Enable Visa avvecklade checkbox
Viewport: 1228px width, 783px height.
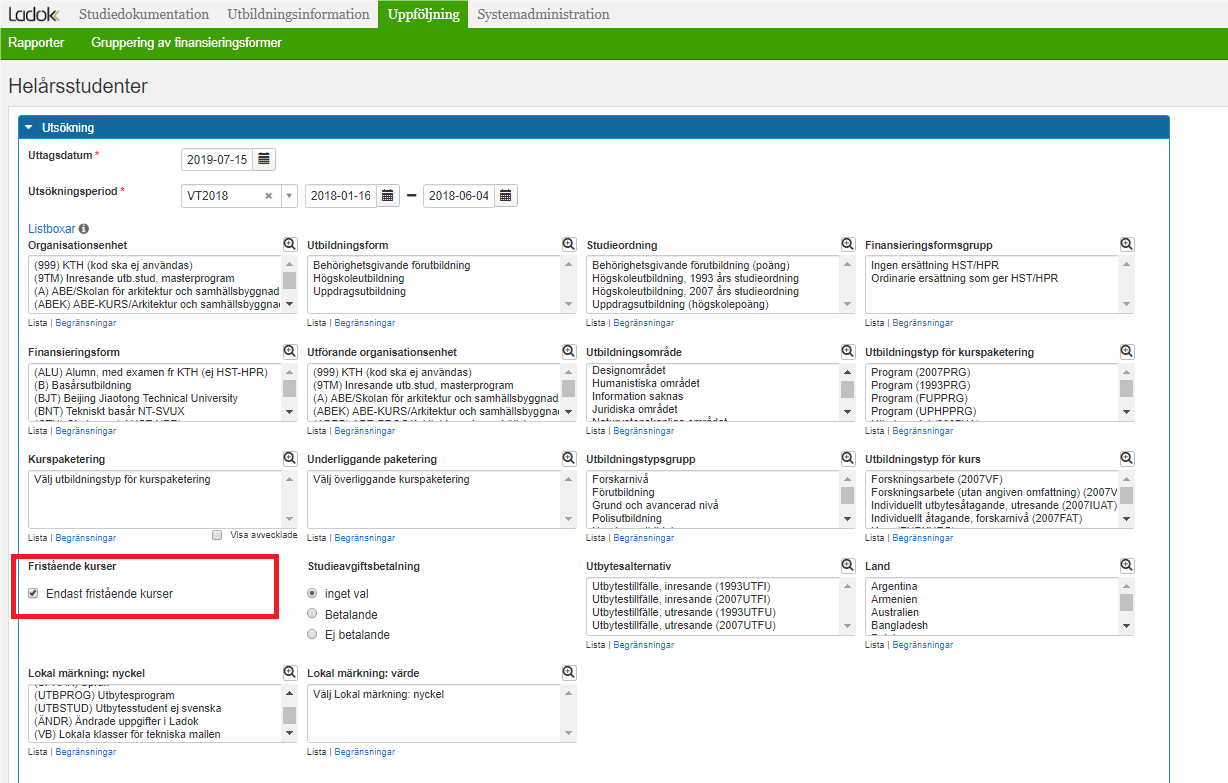[217, 535]
